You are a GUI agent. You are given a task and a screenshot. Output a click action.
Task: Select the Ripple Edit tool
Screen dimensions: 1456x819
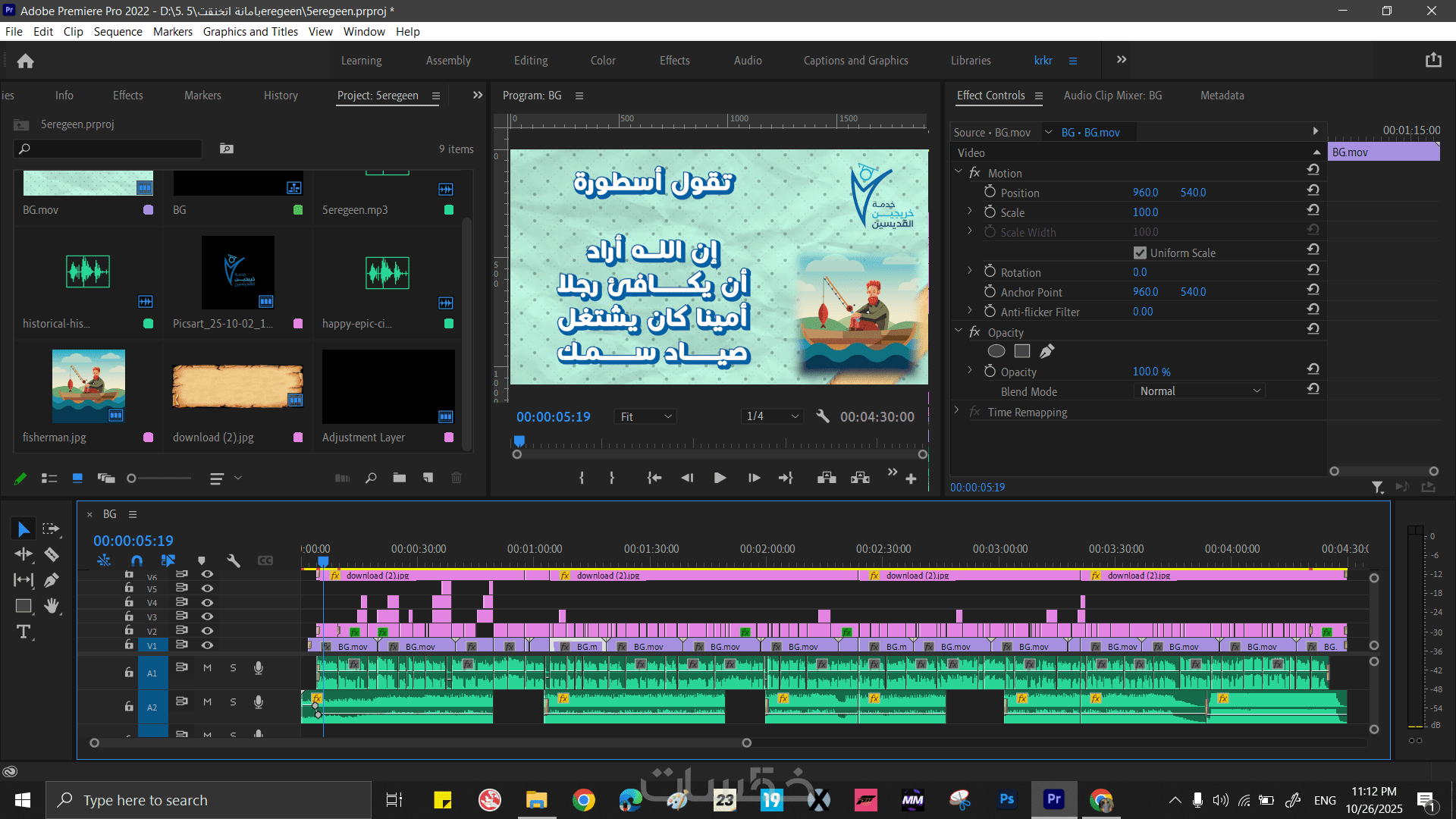click(x=24, y=554)
